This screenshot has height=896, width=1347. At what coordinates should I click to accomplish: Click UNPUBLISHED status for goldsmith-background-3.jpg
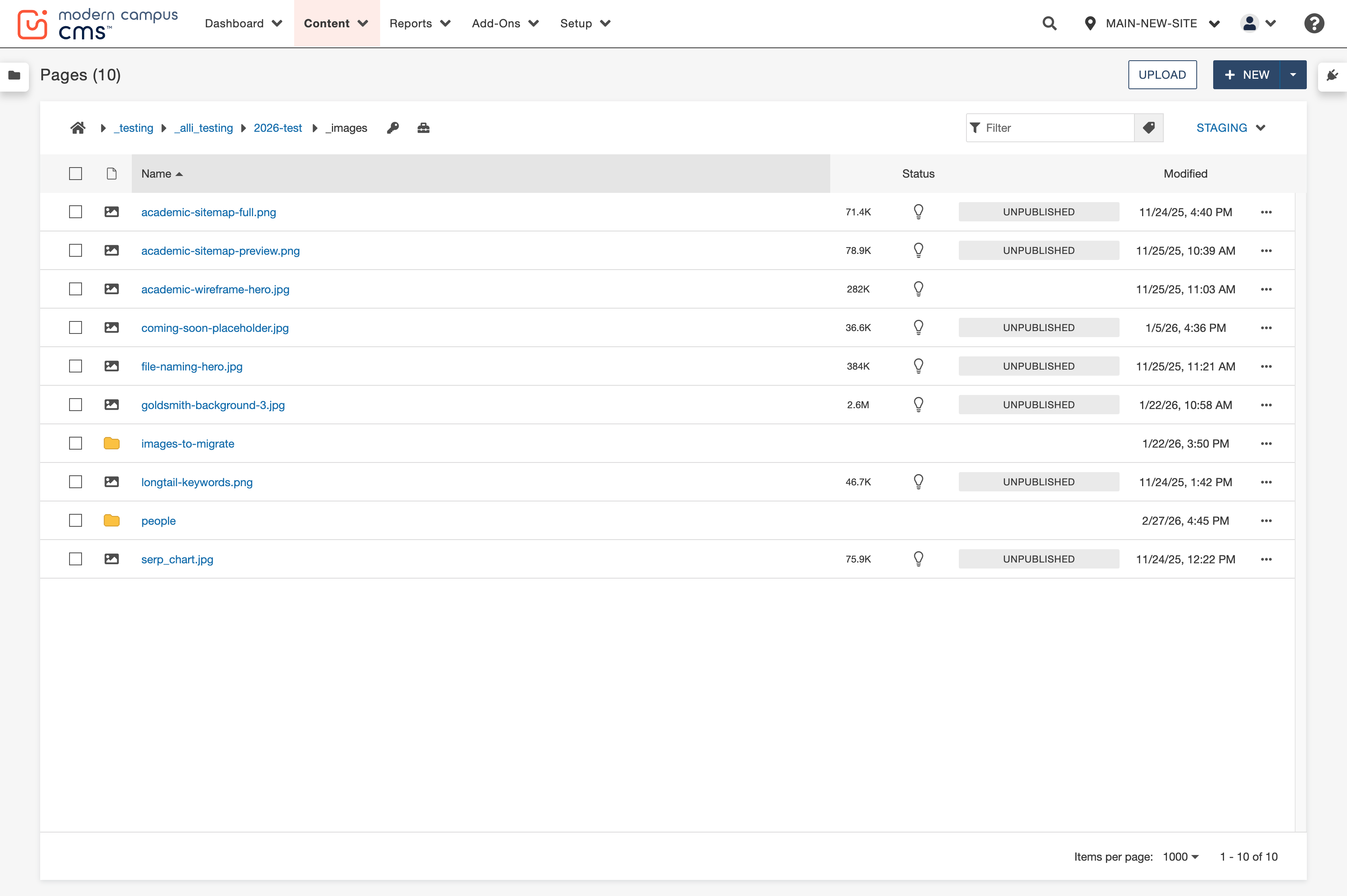tap(1038, 405)
